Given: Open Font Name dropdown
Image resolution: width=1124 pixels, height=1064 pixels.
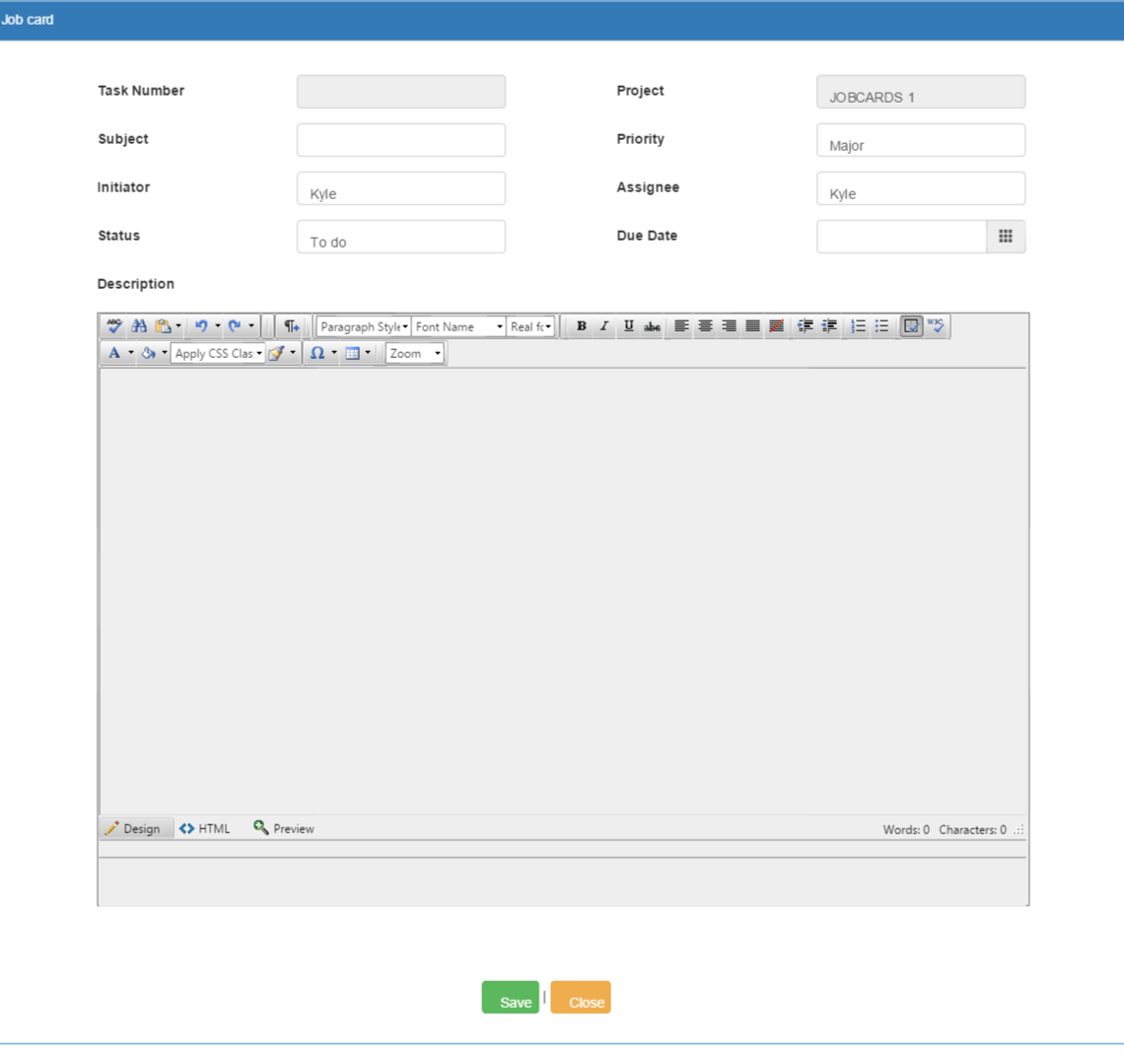Looking at the screenshot, I should coord(458,327).
